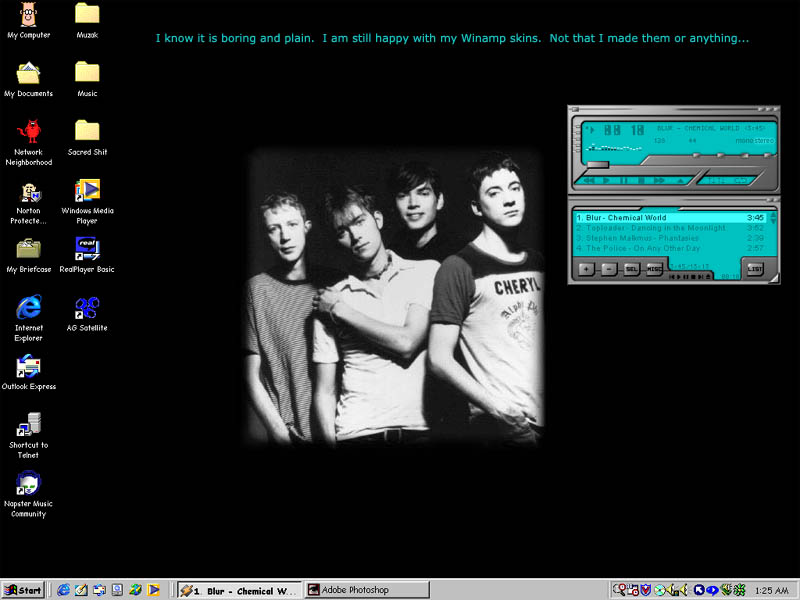
Task: Toggle Winamp shuffle button
Action: pyautogui.click(x=714, y=181)
